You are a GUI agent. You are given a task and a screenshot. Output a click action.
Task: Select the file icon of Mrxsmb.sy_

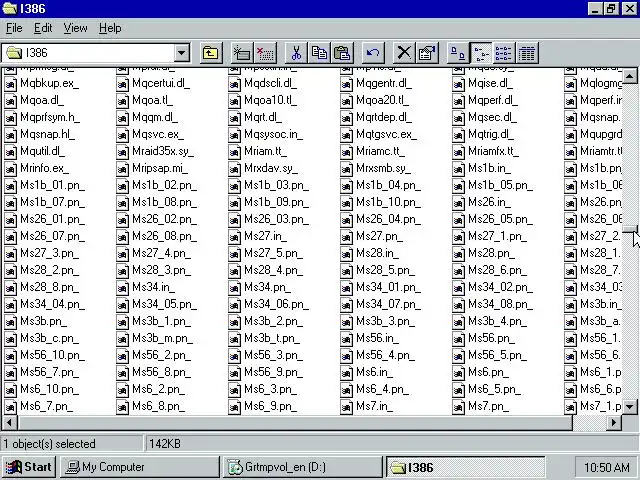(x=346, y=169)
